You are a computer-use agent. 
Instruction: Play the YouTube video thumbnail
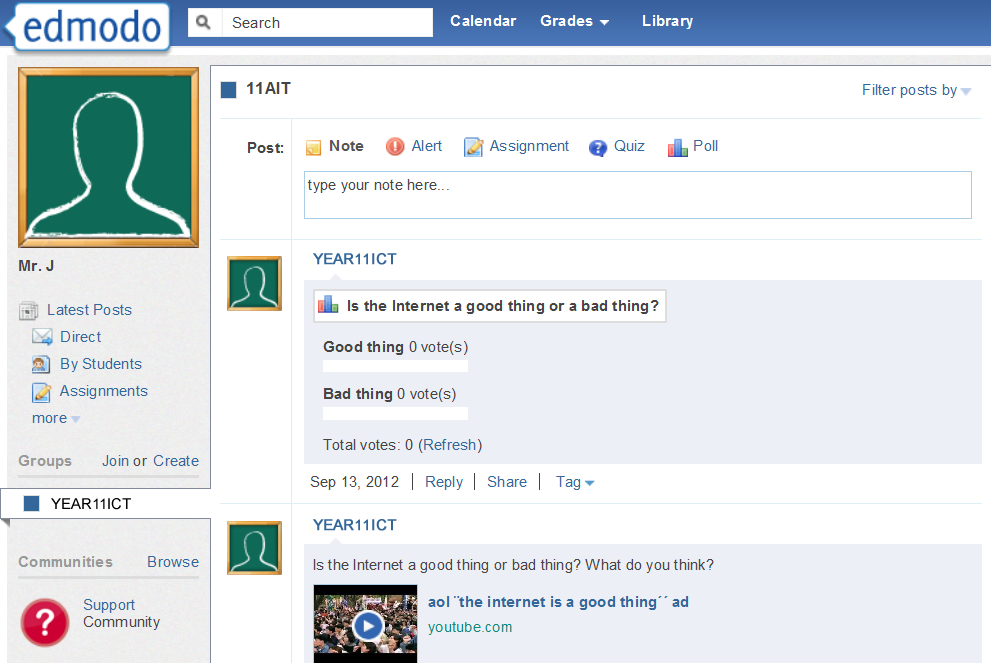coord(365,624)
